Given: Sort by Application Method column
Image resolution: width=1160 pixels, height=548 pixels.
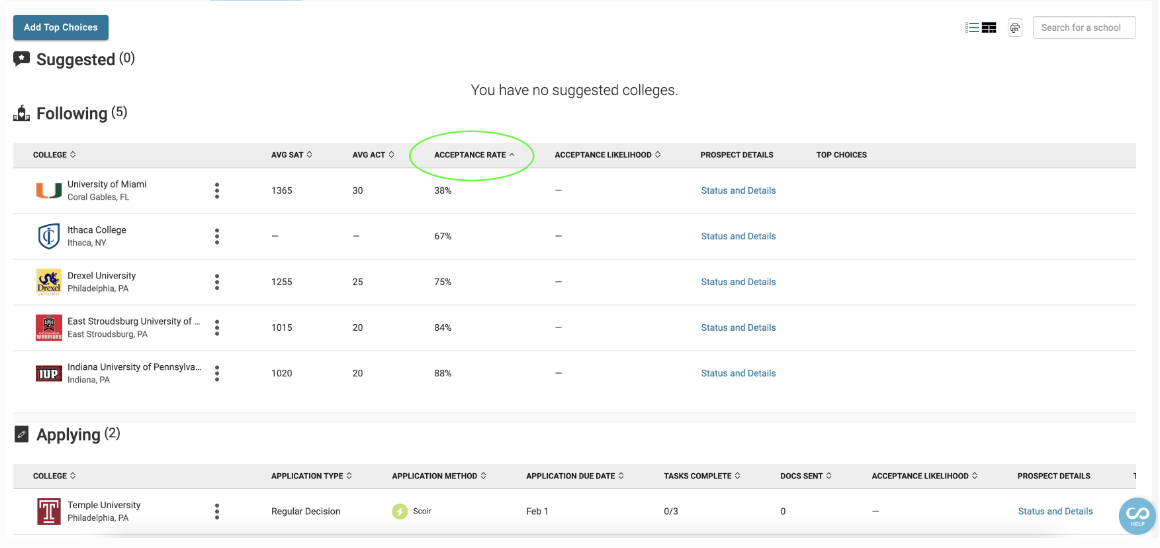Looking at the screenshot, I should [x=439, y=476].
